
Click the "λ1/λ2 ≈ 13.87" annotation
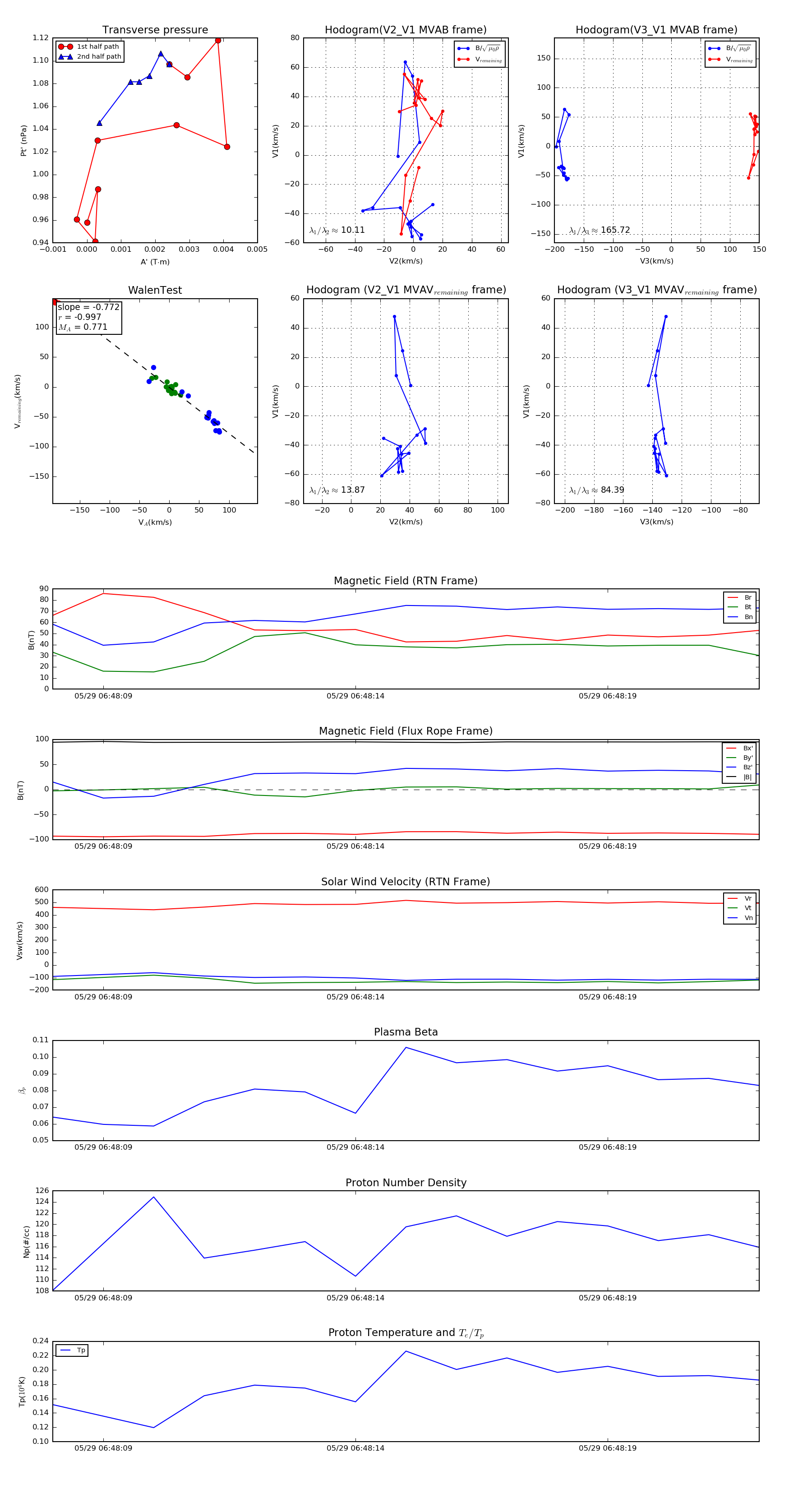[x=337, y=490]
